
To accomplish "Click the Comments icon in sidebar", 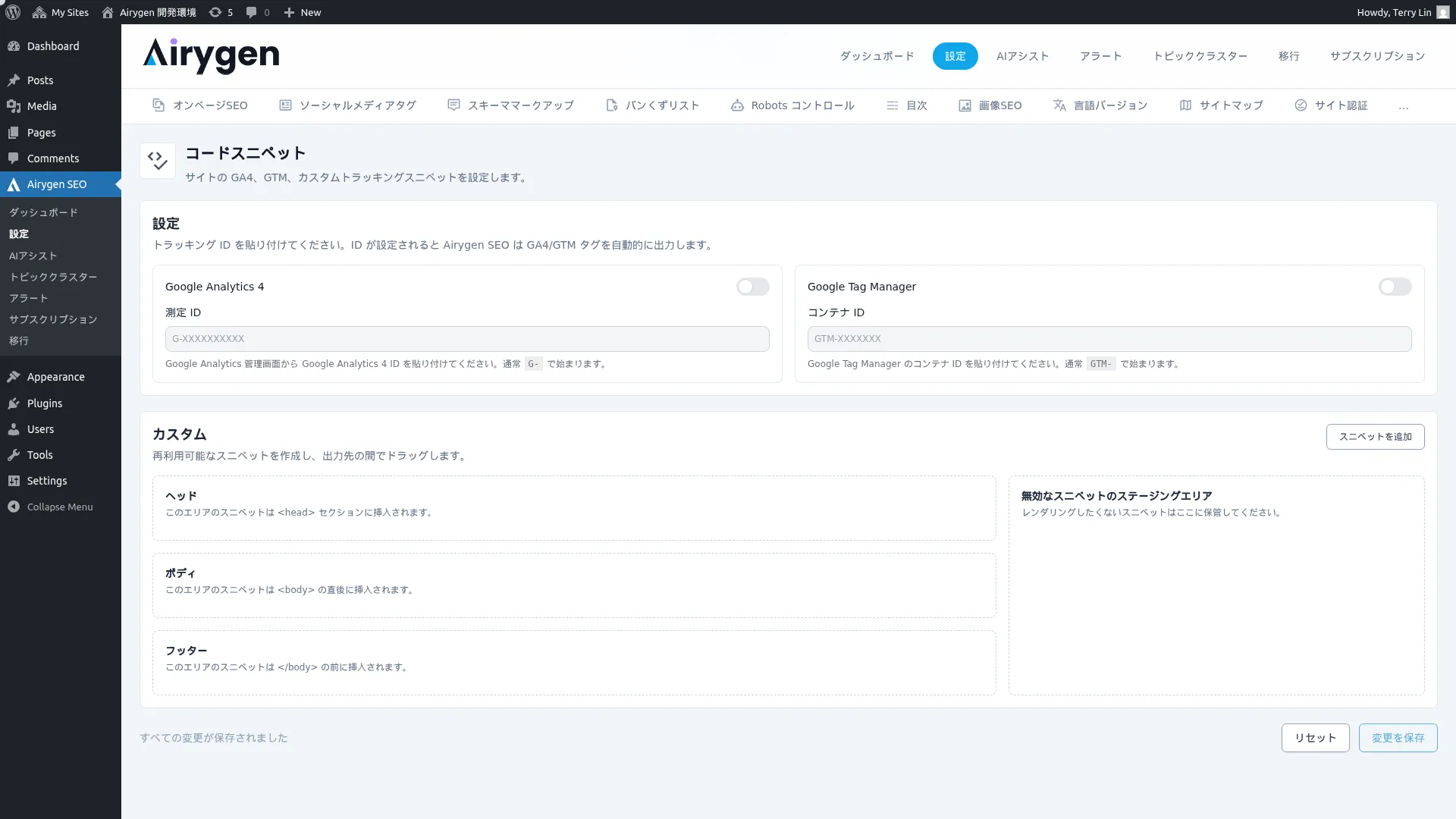I will (14, 158).
